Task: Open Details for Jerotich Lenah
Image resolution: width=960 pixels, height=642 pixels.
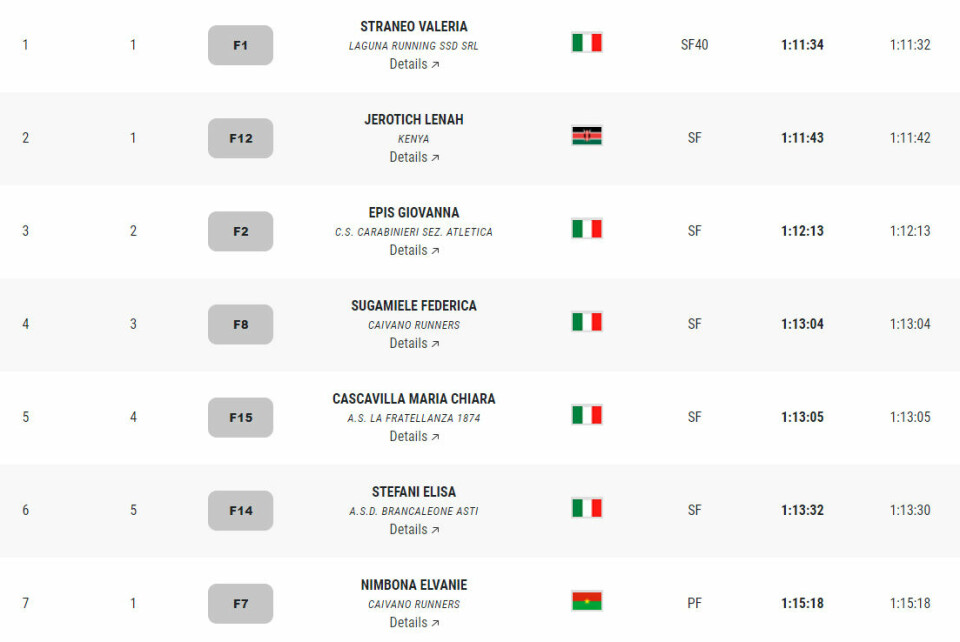Action: coord(414,157)
